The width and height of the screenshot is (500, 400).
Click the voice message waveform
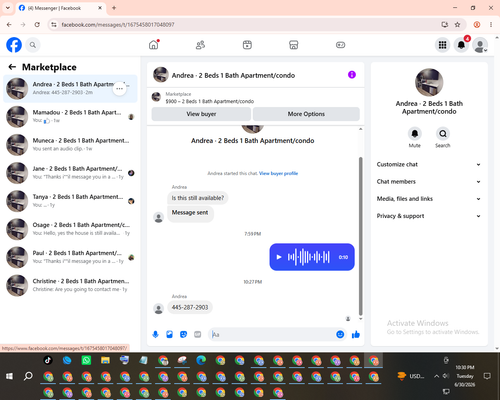tap(309, 257)
